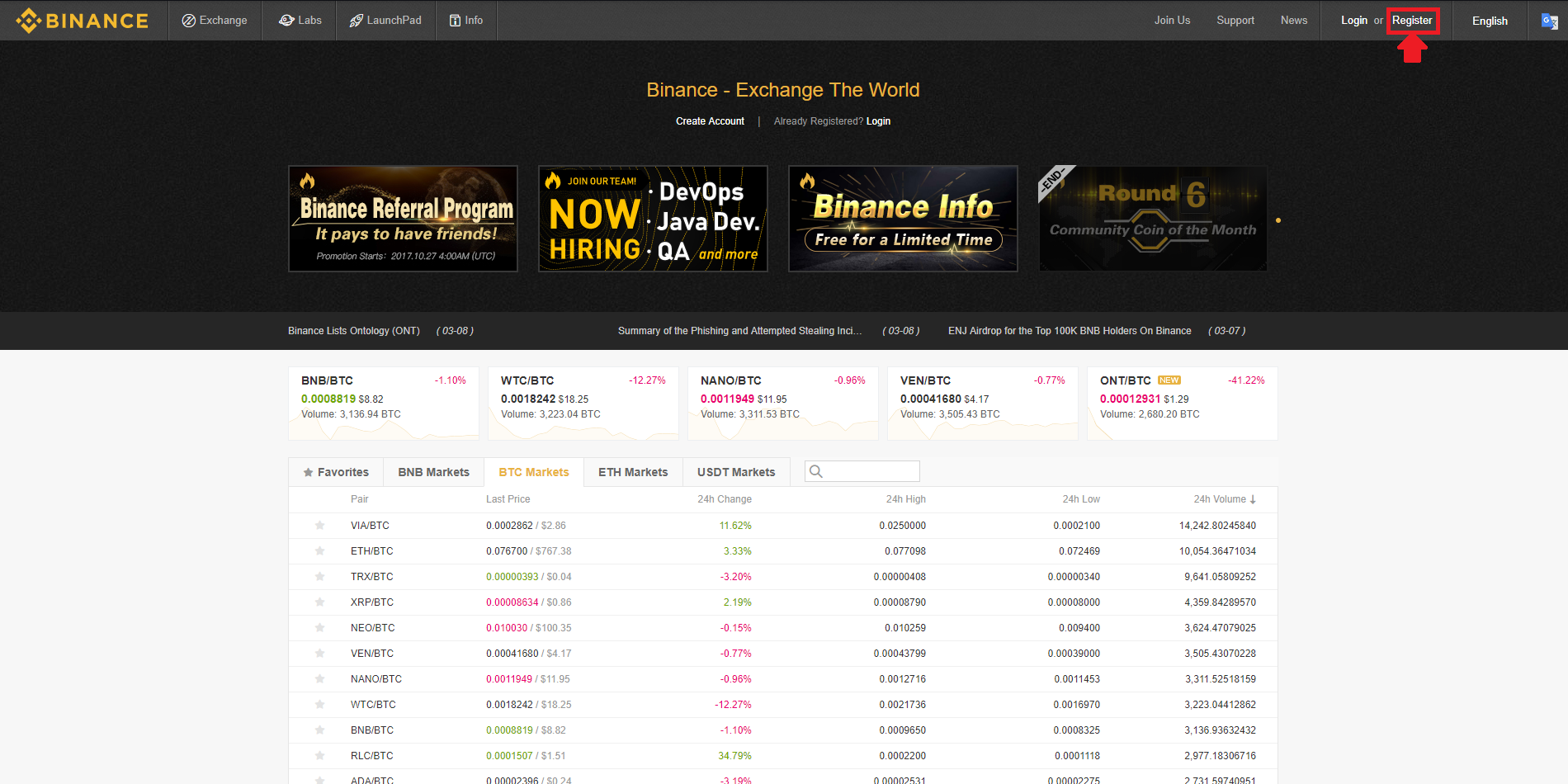
Task: Open Binance Lists Ontology announcement
Action: 353,331
